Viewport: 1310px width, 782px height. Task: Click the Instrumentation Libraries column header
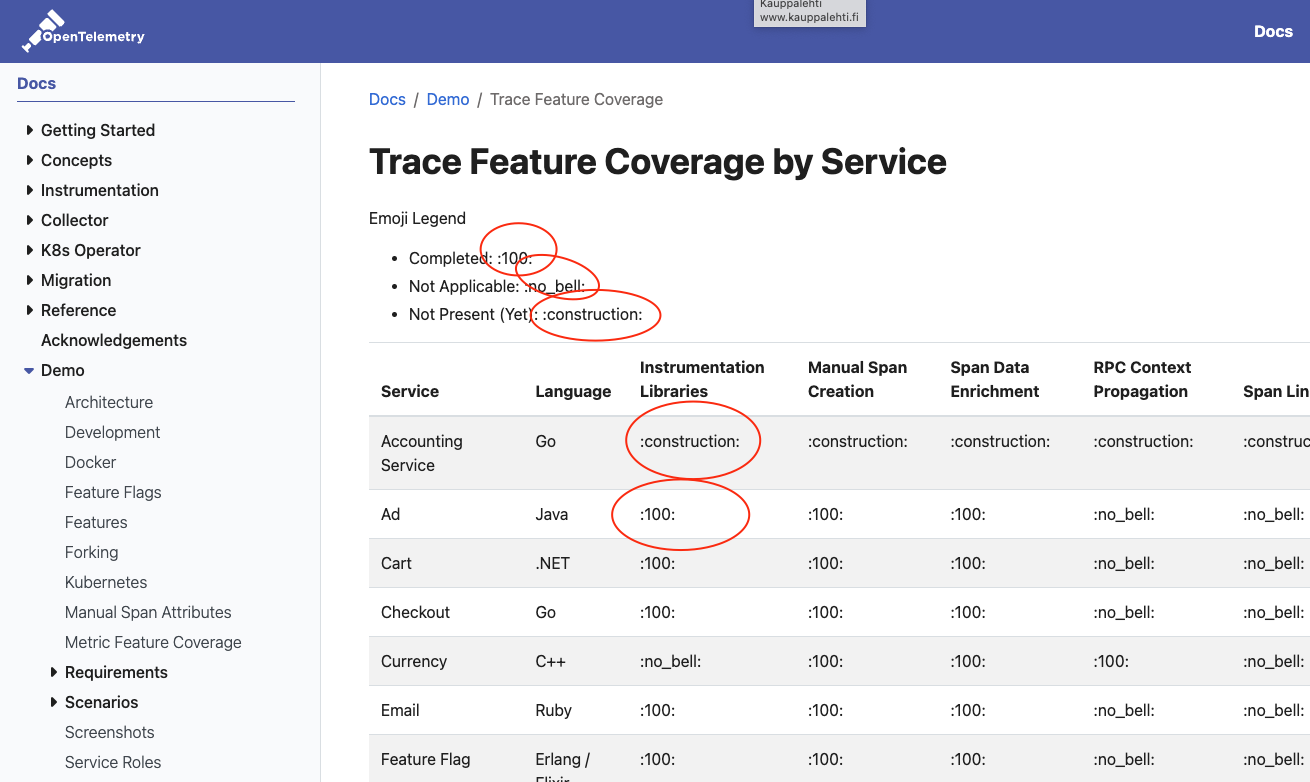(x=702, y=379)
